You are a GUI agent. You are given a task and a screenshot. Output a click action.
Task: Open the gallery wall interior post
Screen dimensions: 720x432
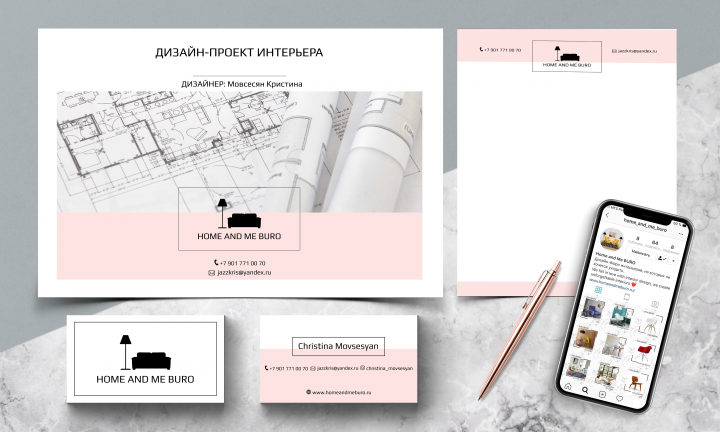[x=607, y=376]
